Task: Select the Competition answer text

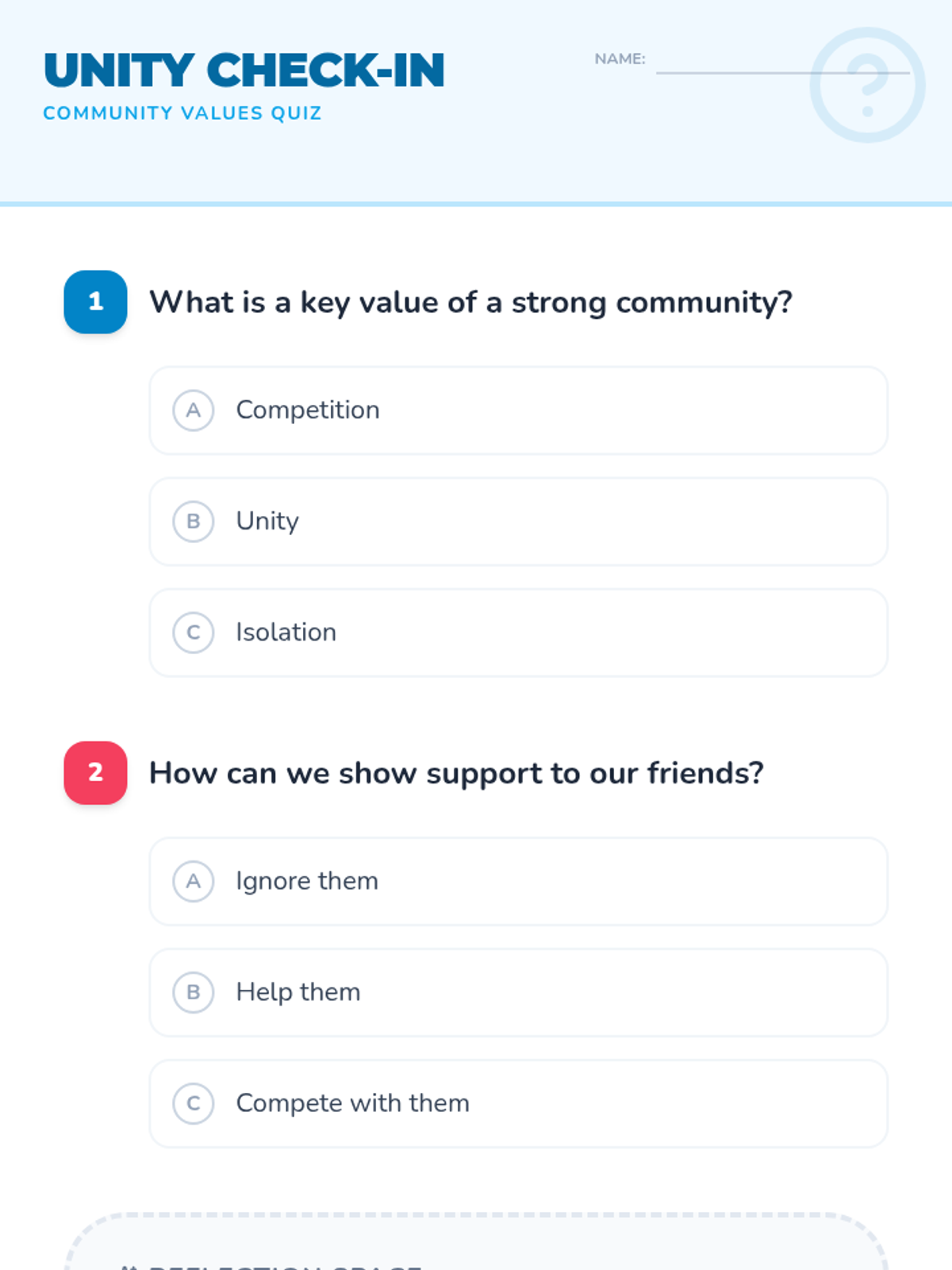Action: click(x=308, y=410)
